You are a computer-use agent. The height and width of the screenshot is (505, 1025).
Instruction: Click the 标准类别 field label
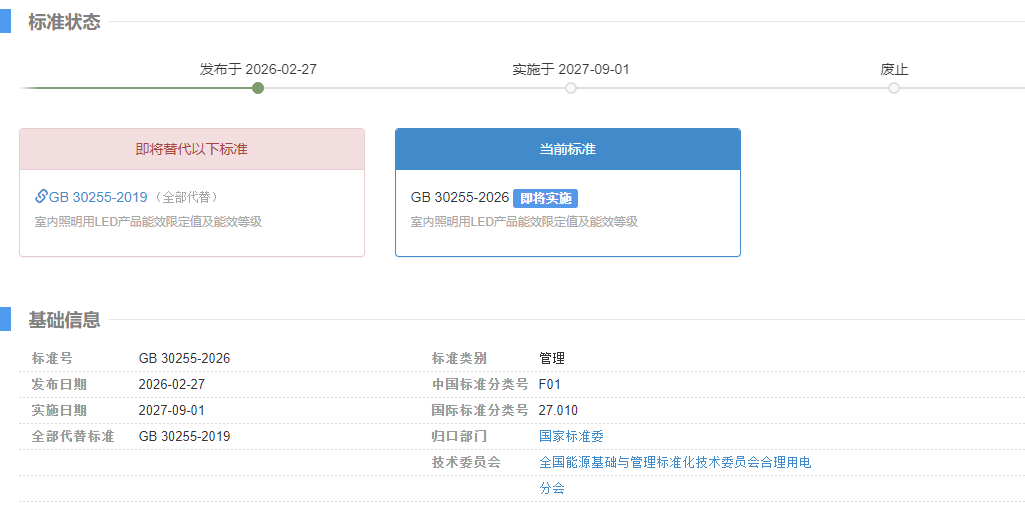pyautogui.click(x=459, y=359)
